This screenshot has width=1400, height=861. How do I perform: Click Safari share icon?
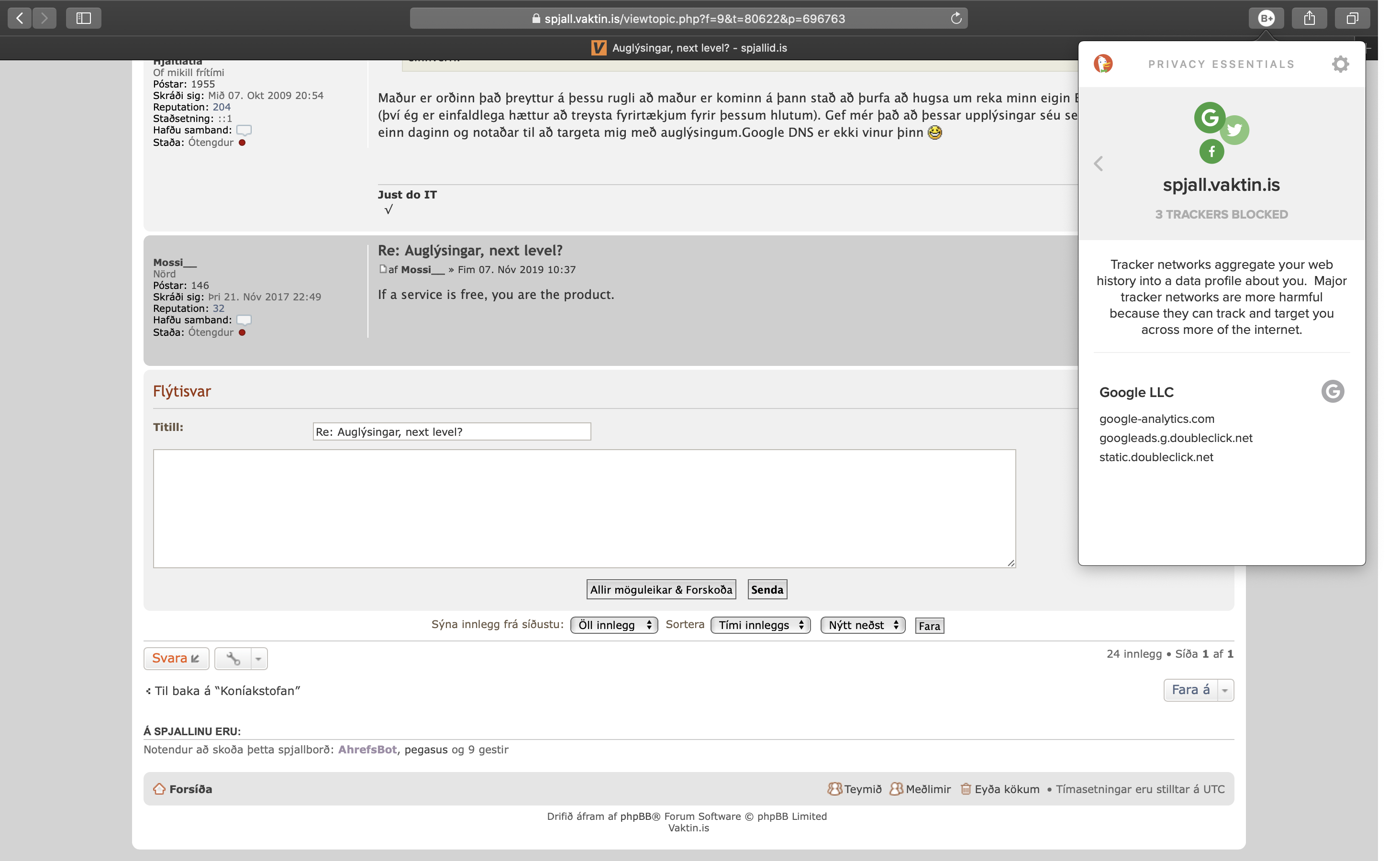tap(1309, 18)
